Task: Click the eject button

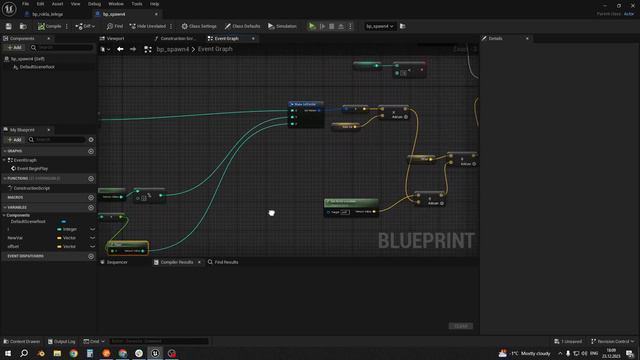Action: (x=341, y=26)
